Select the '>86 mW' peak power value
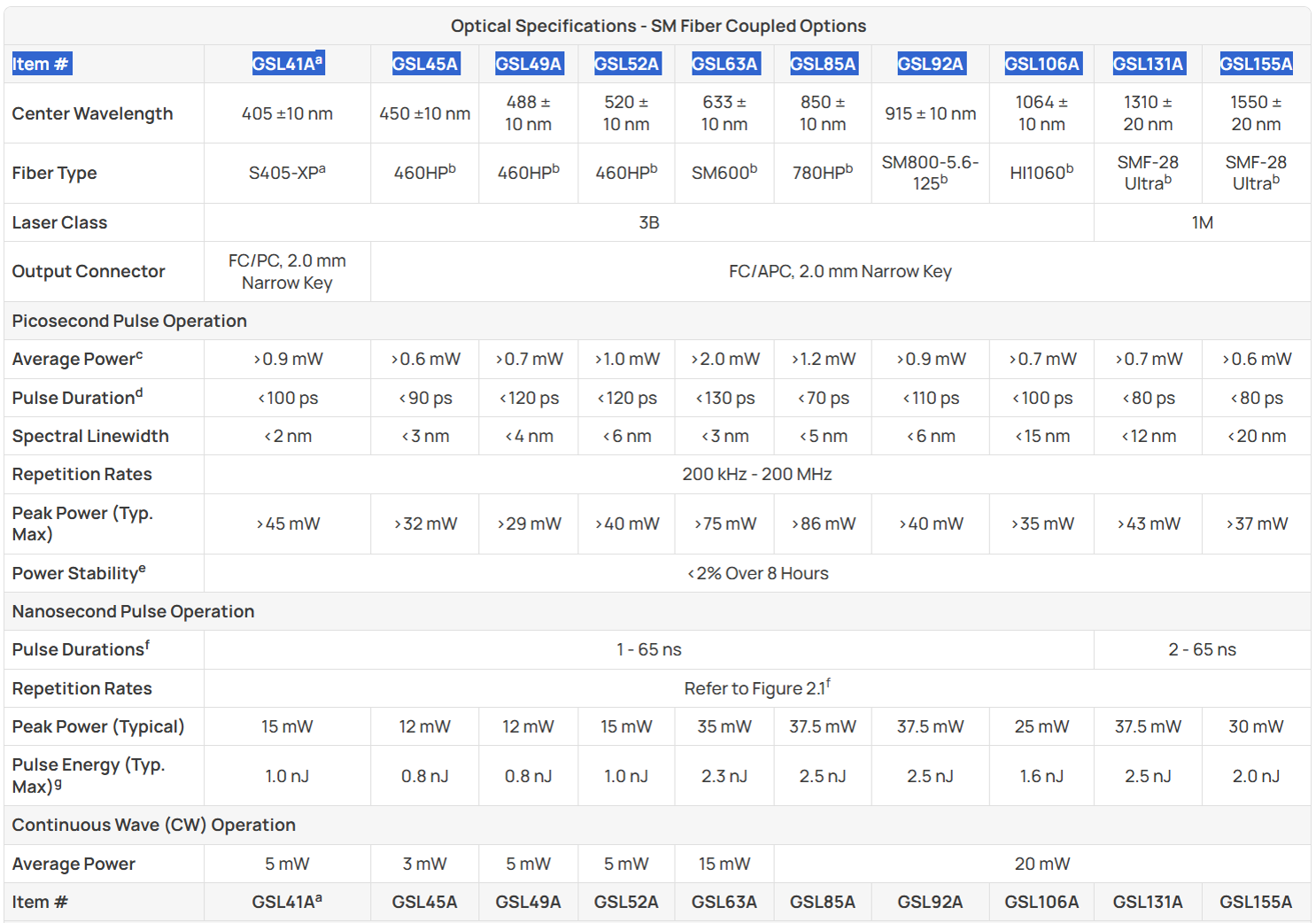The width and height of the screenshot is (1316, 923). (823, 524)
